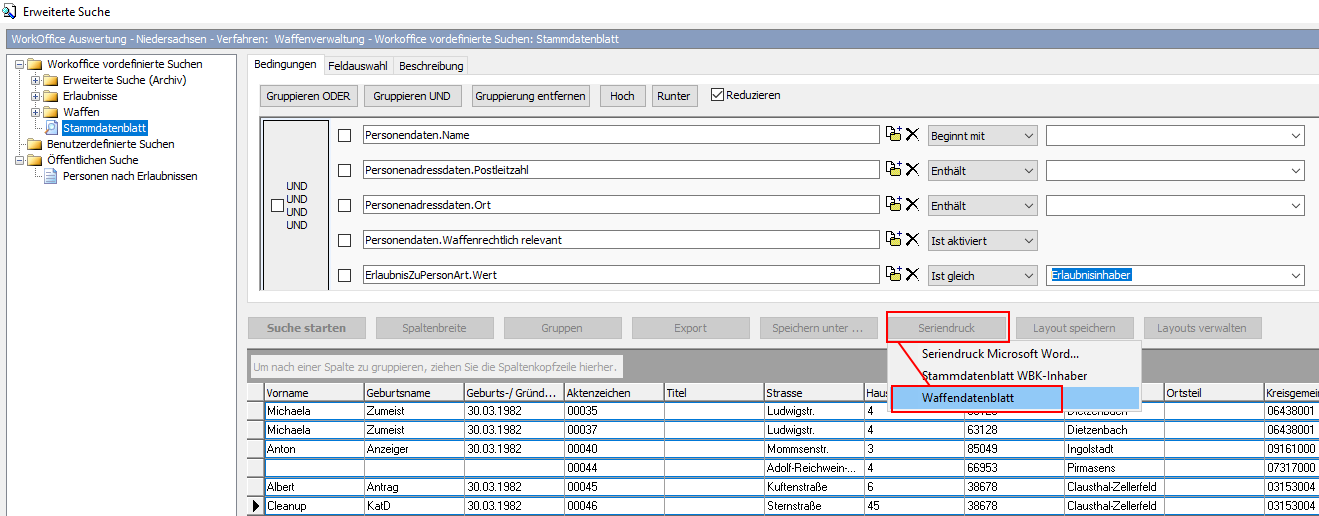Remove the Postleitzahl condition via X icon
Screen dimensions: 1319x516
[912, 170]
